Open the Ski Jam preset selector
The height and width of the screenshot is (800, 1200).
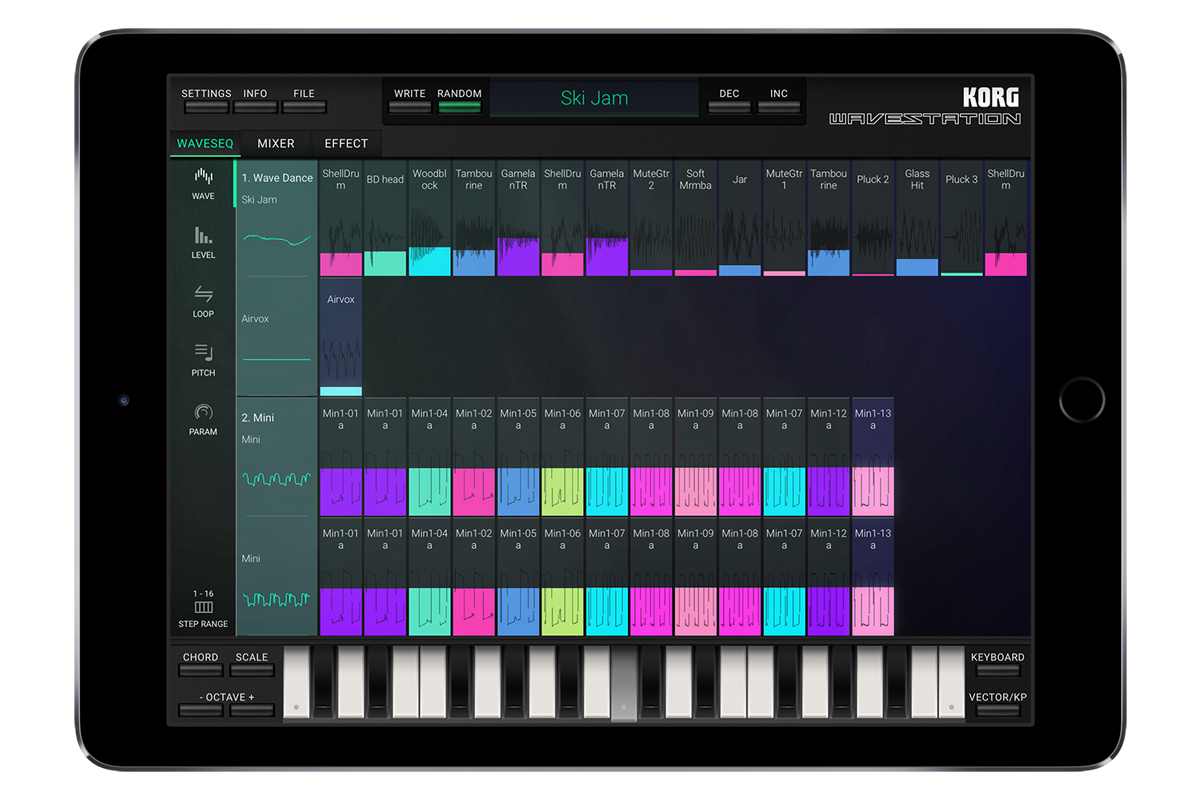[x=594, y=99]
